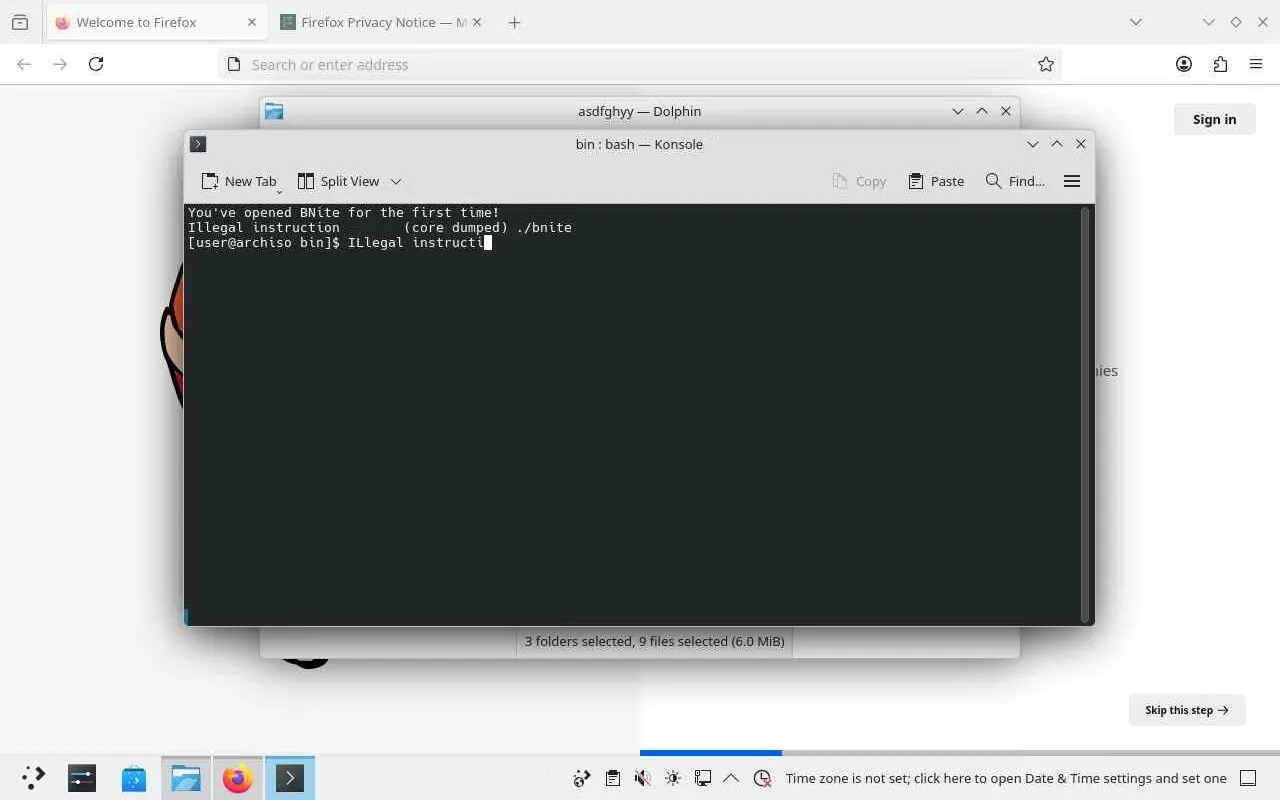Minimize the Dolphin window
This screenshot has height=800, width=1280.
(958, 111)
